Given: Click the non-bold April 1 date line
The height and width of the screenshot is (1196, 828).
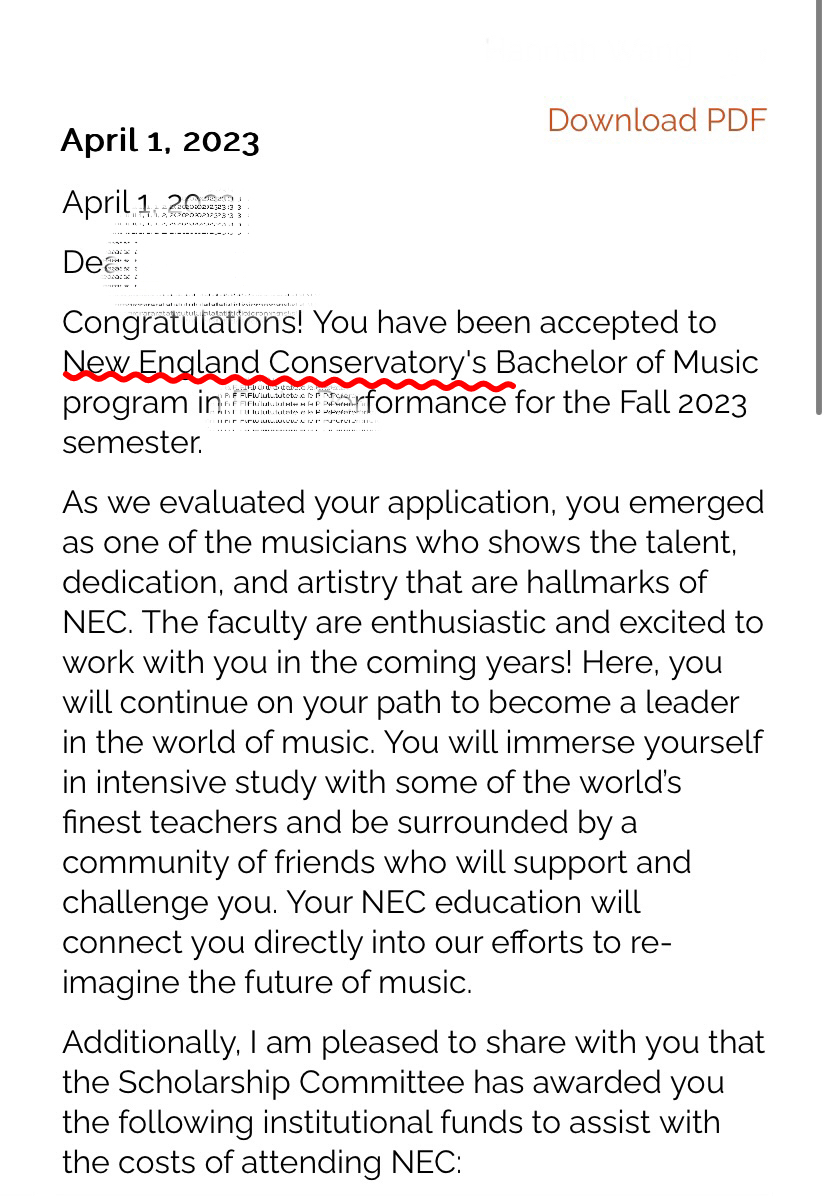Looking at the screenshot, I should (x=152, y=203).
